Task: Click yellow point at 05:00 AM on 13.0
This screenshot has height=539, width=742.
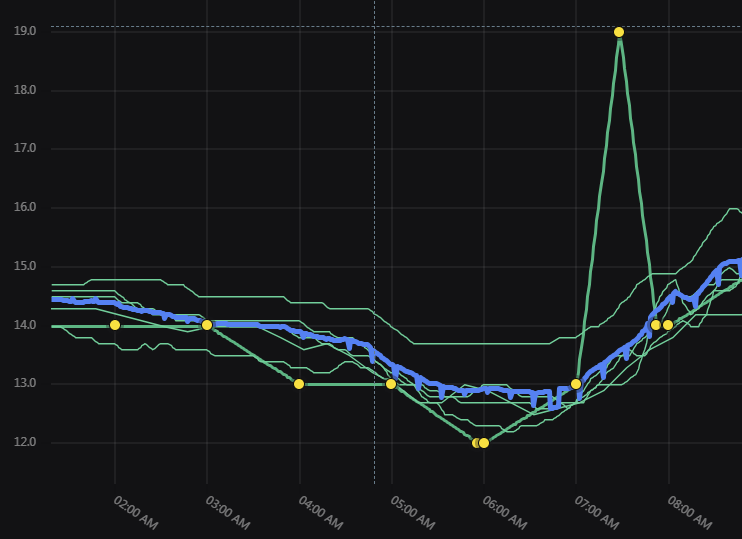Action: tap(391, 384)
